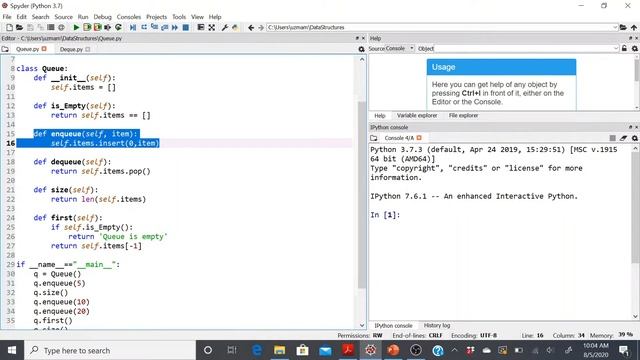Open Task View on the taskbar

(x=232, y=350)
